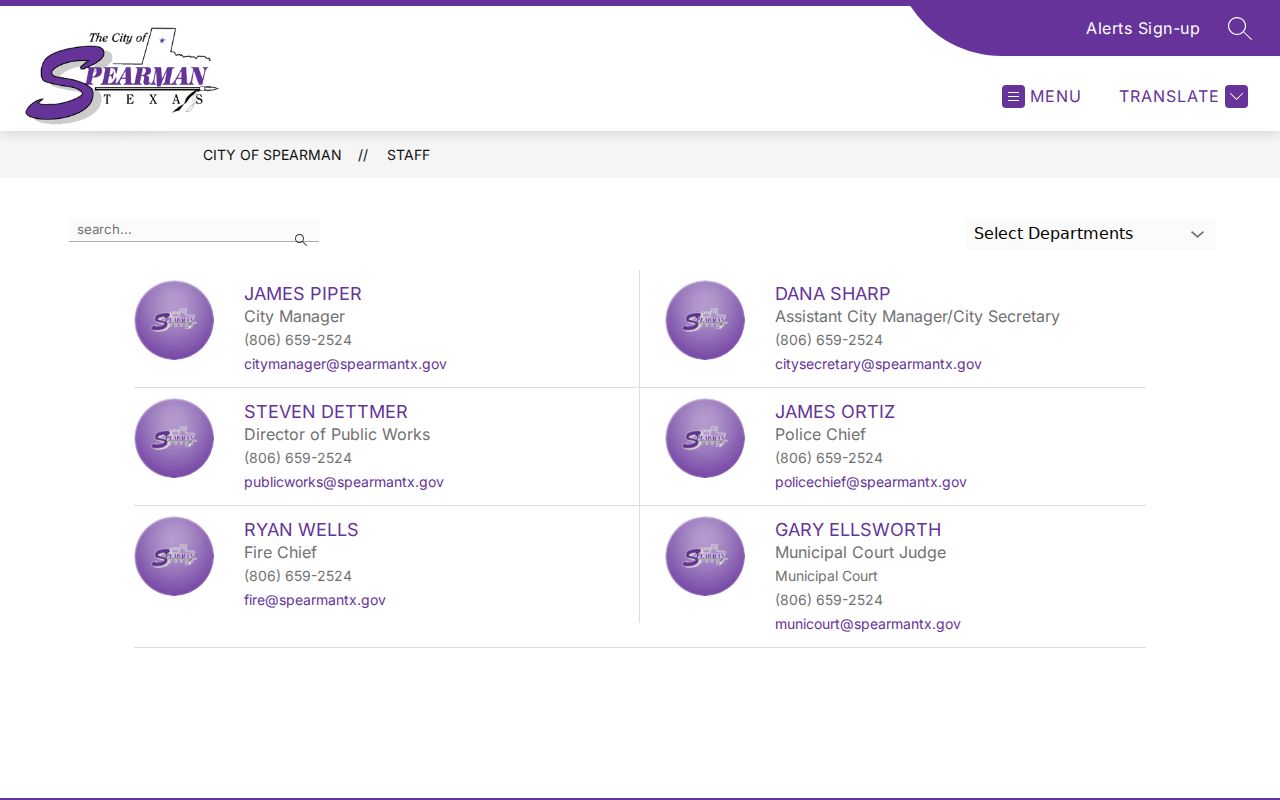Click the City of Spearman logo
The height and width of the screenshot is (800, 1280).
122,75
